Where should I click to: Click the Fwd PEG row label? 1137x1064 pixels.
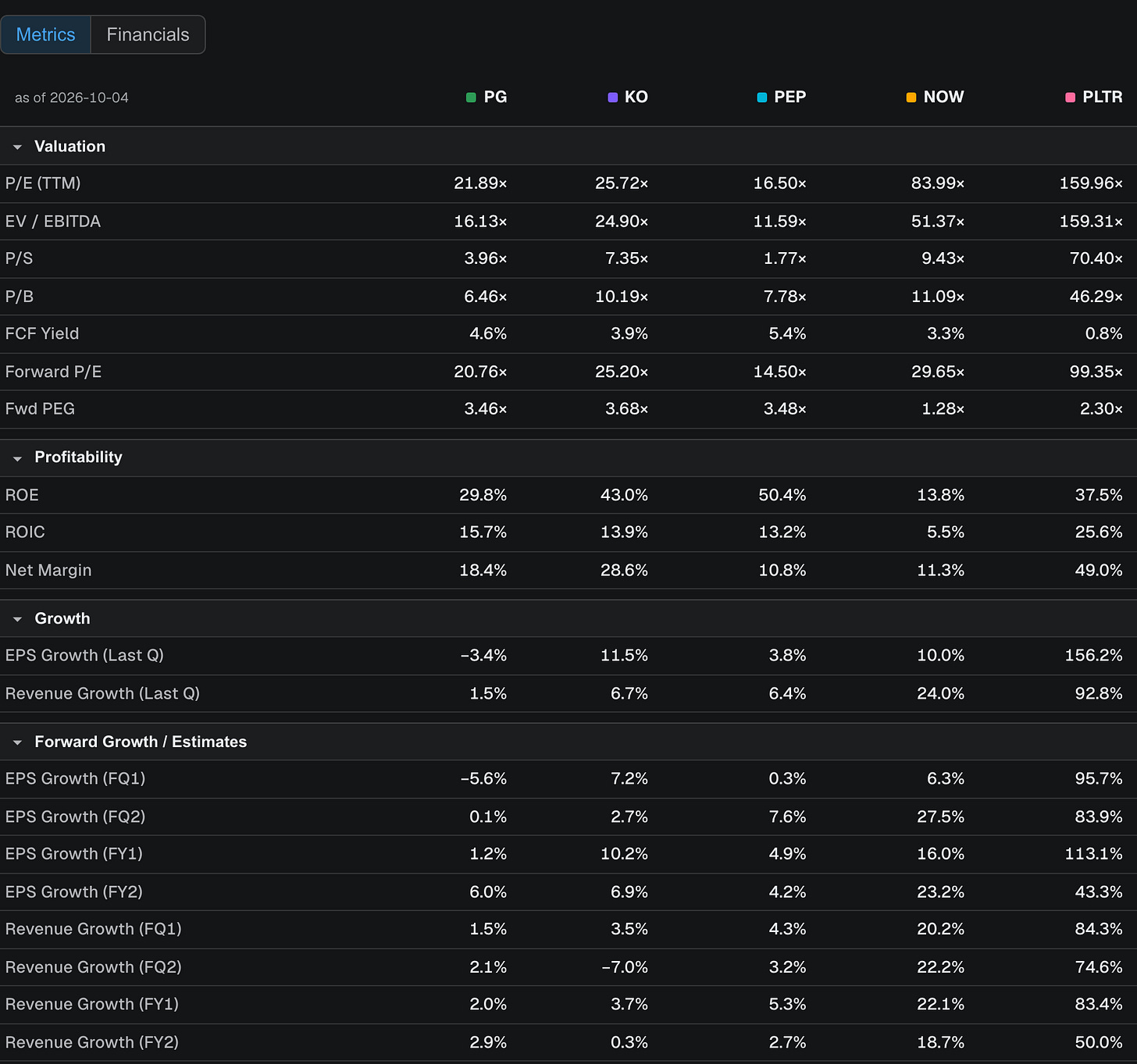40,409
